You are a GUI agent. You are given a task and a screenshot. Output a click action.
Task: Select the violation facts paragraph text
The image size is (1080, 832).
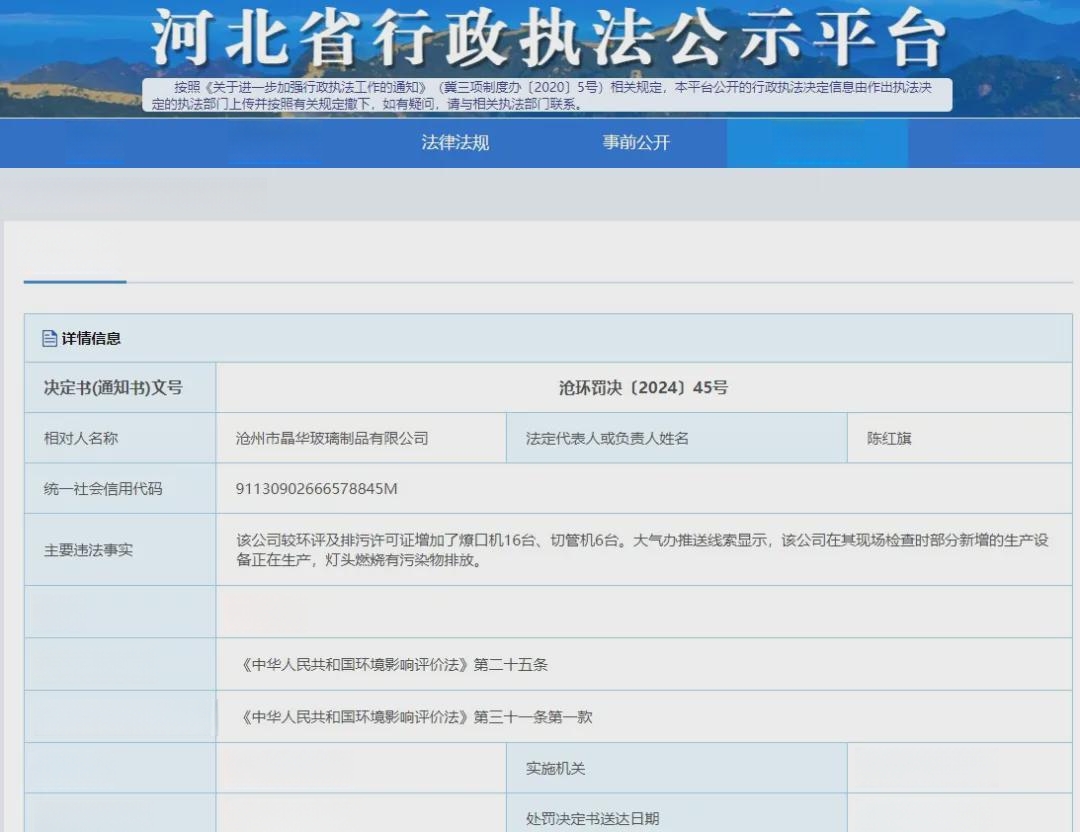click(642, 550)
